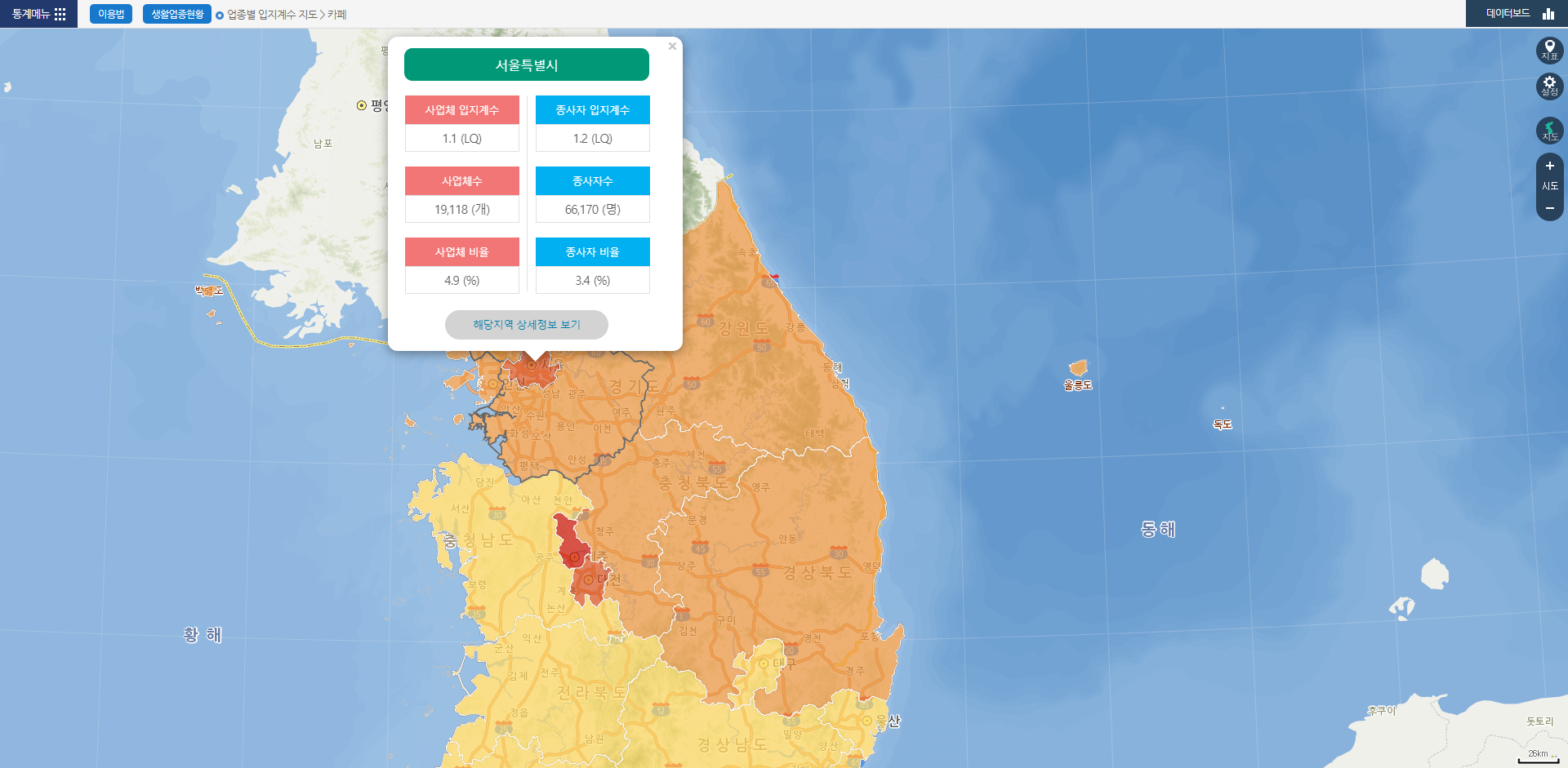Zoom in with the plus button
Screen dimensions: 1568x768
tap(1549, 166)
